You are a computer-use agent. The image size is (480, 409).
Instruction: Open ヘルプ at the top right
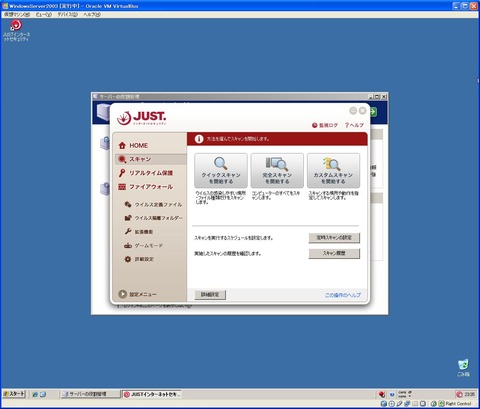pyautogui.click(x=354, y=125)
